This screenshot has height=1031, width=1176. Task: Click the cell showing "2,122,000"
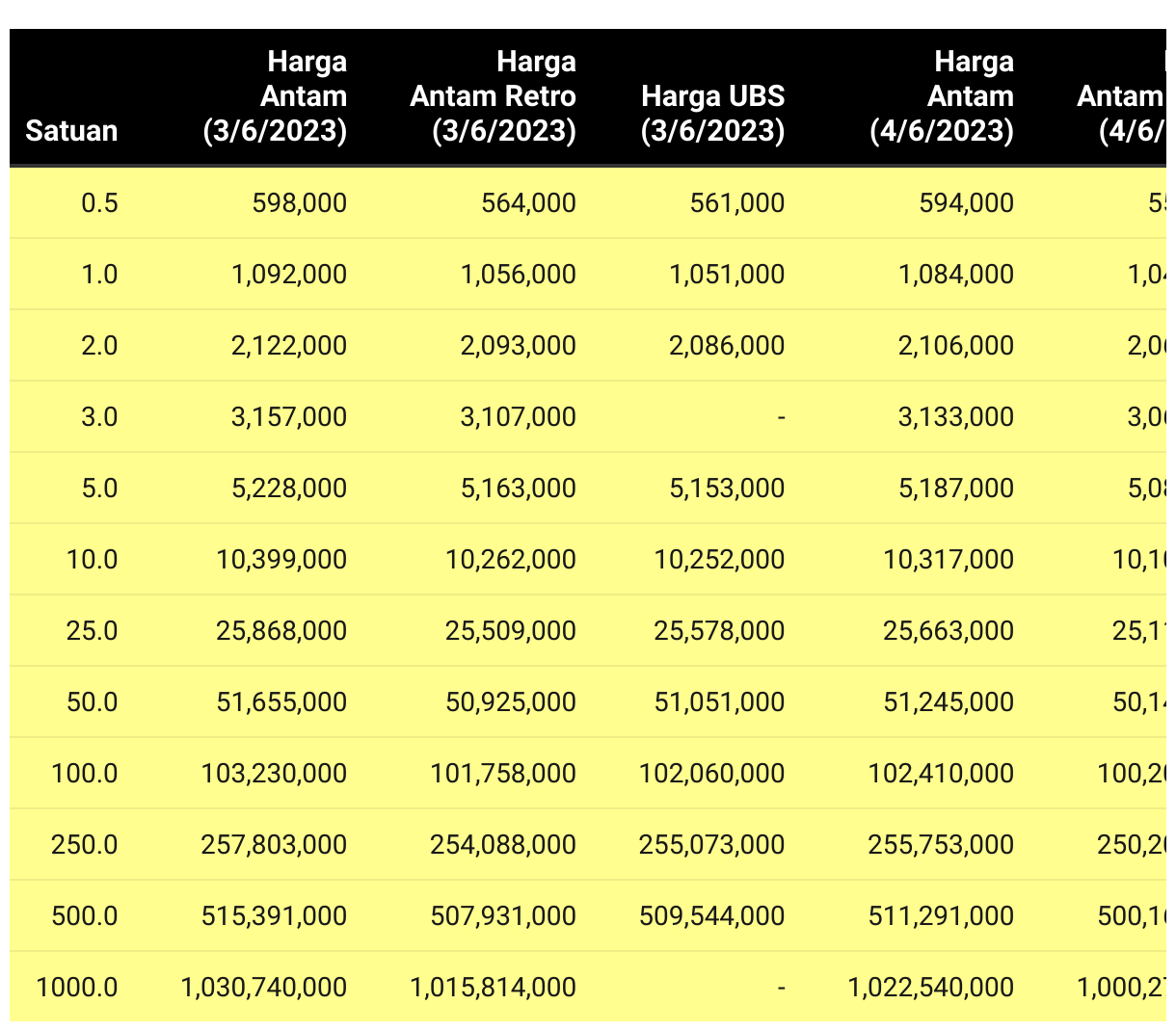(289, 345)
